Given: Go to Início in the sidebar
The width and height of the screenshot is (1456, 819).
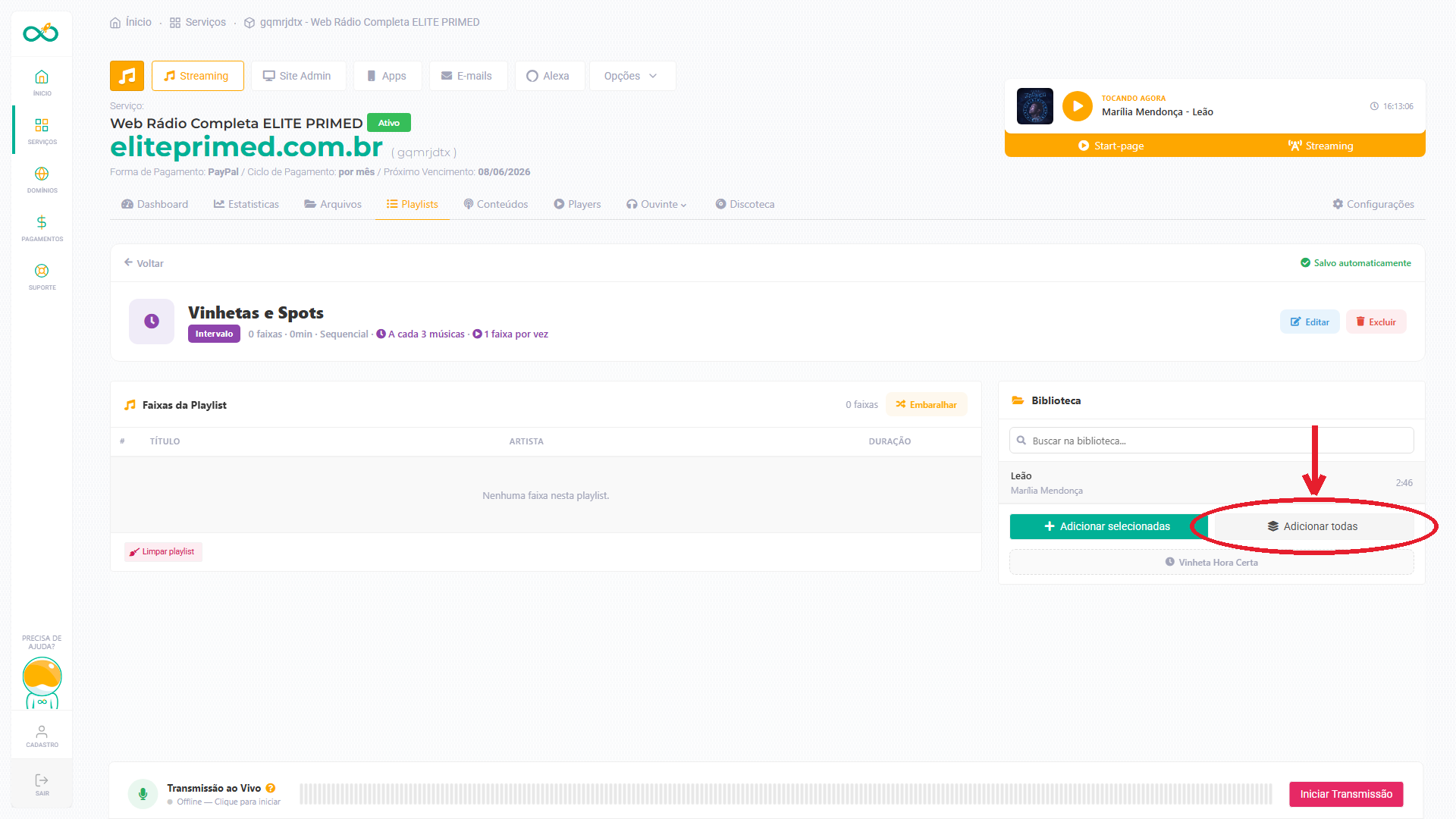Looking at the screenshot, I should point(42,82).
